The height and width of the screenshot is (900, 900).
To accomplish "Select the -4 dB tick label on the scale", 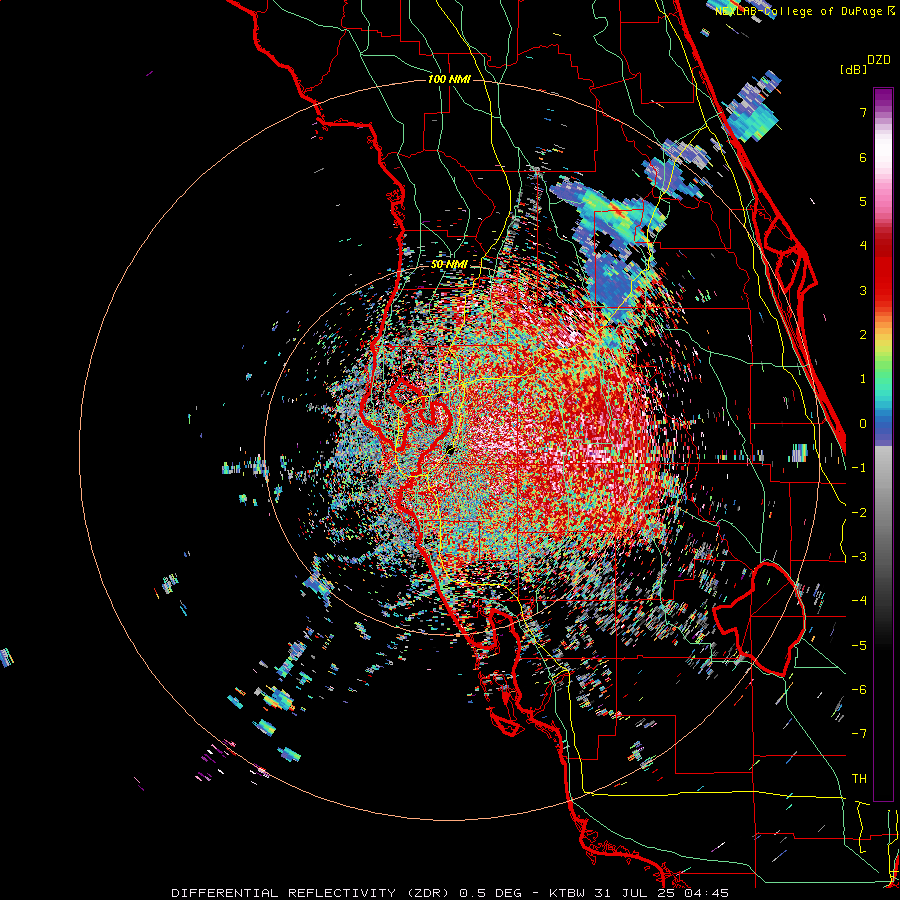I will pos(859,601).
